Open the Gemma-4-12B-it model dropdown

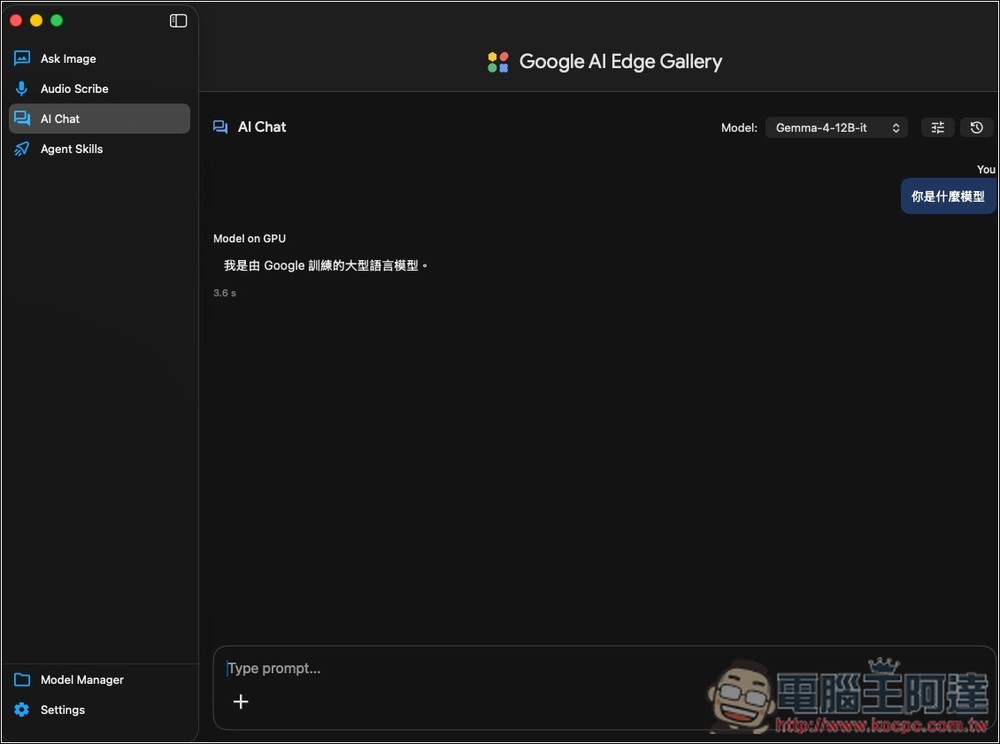836,128
